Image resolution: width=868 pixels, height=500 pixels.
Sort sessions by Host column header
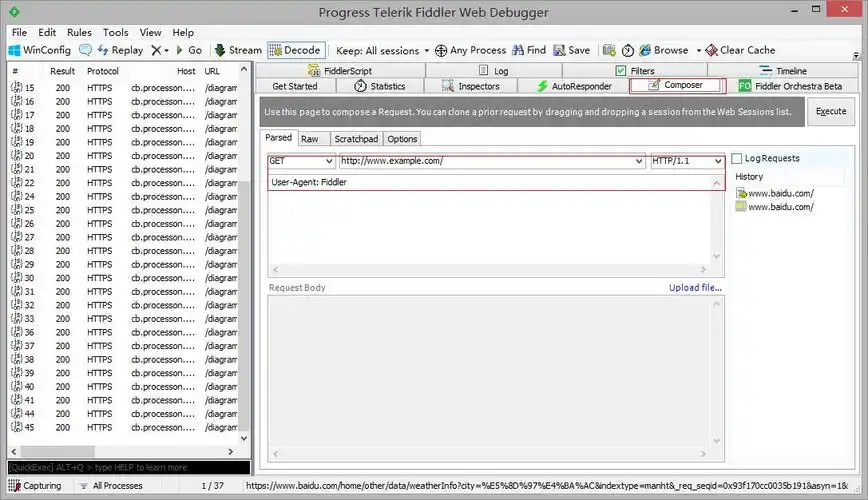(186, 71)
